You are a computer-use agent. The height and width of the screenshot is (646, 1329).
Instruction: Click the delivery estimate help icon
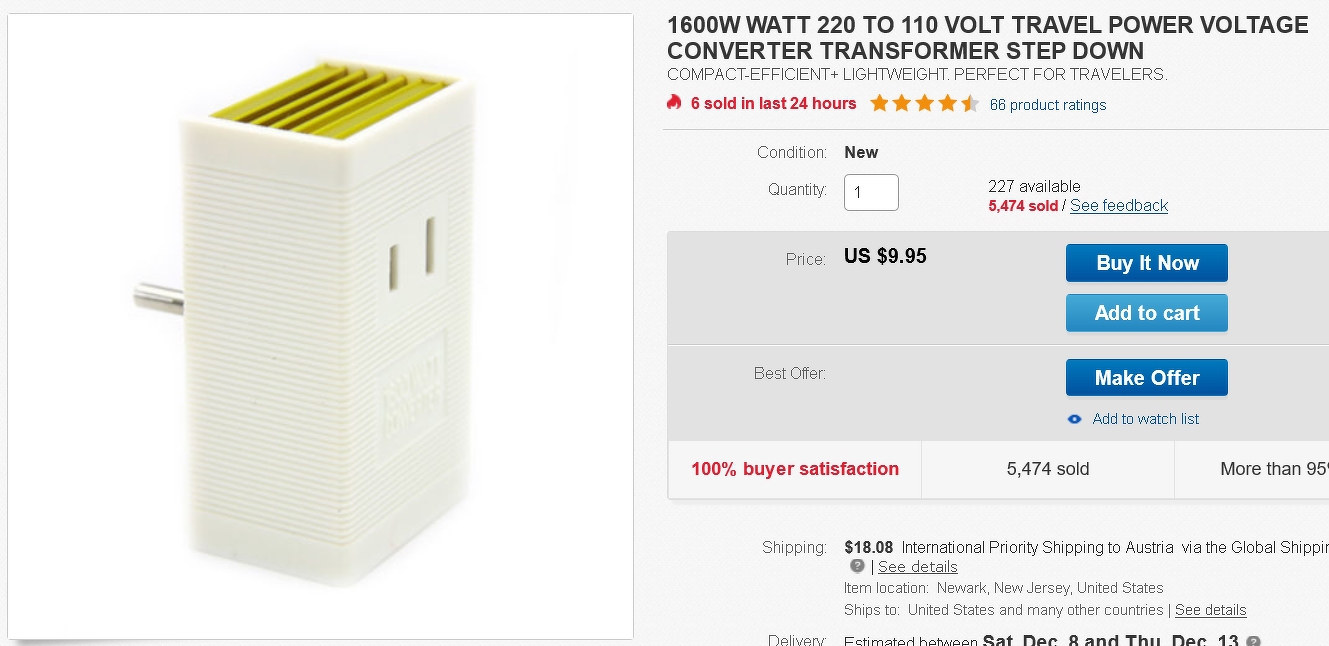(1254, 641)
